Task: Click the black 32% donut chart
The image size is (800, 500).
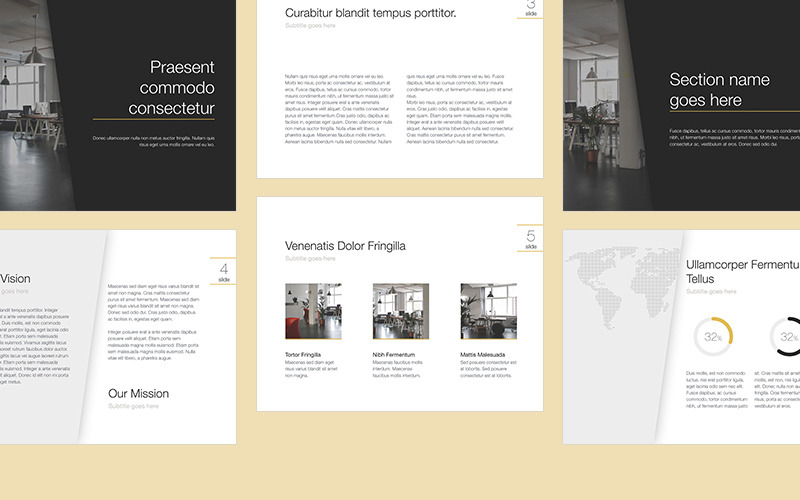Action: (785, 337)
